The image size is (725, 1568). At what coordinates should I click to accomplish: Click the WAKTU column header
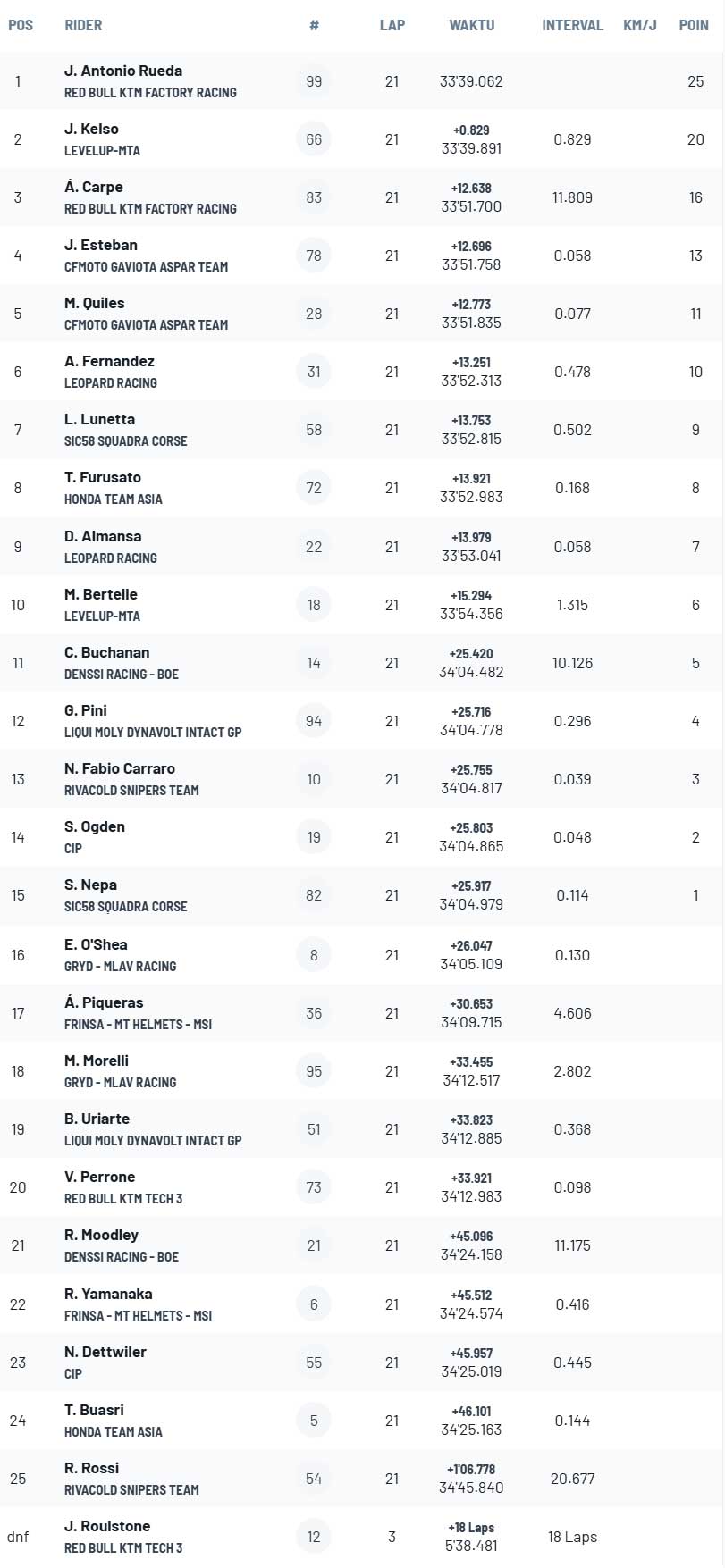coord(472,25)
